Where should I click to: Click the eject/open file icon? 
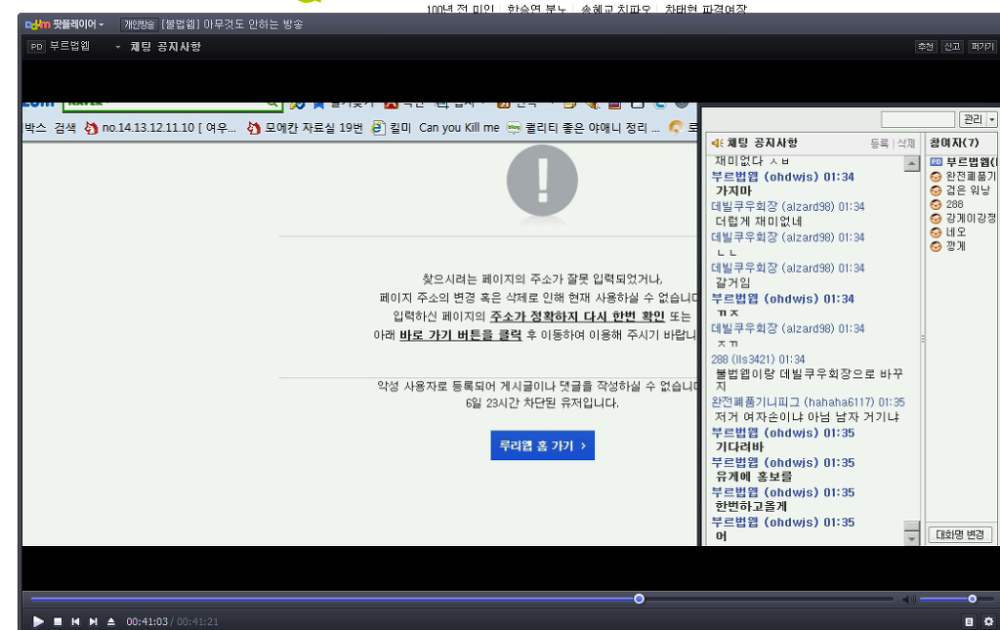coord(111,622)
